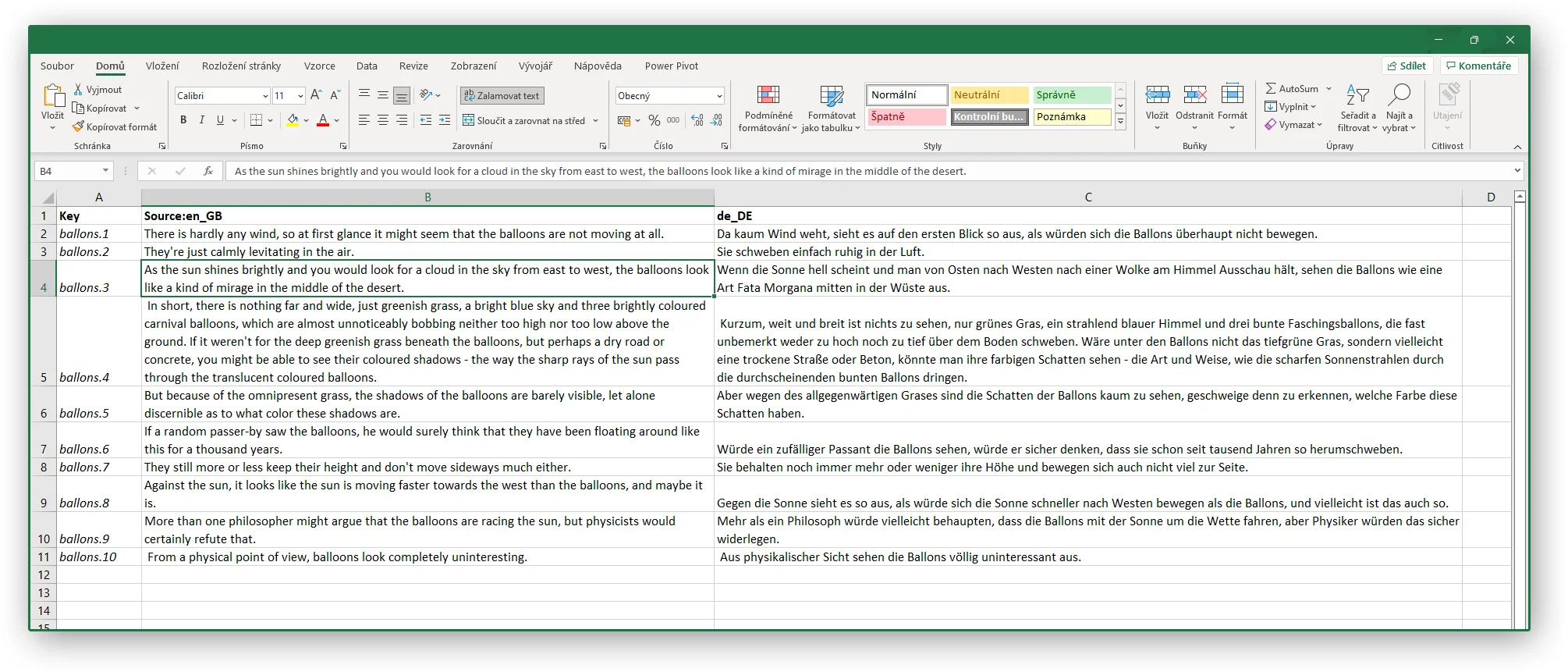Open the Najít a vybrat magnifier
1568x672 pixels.
point(1399,96)
